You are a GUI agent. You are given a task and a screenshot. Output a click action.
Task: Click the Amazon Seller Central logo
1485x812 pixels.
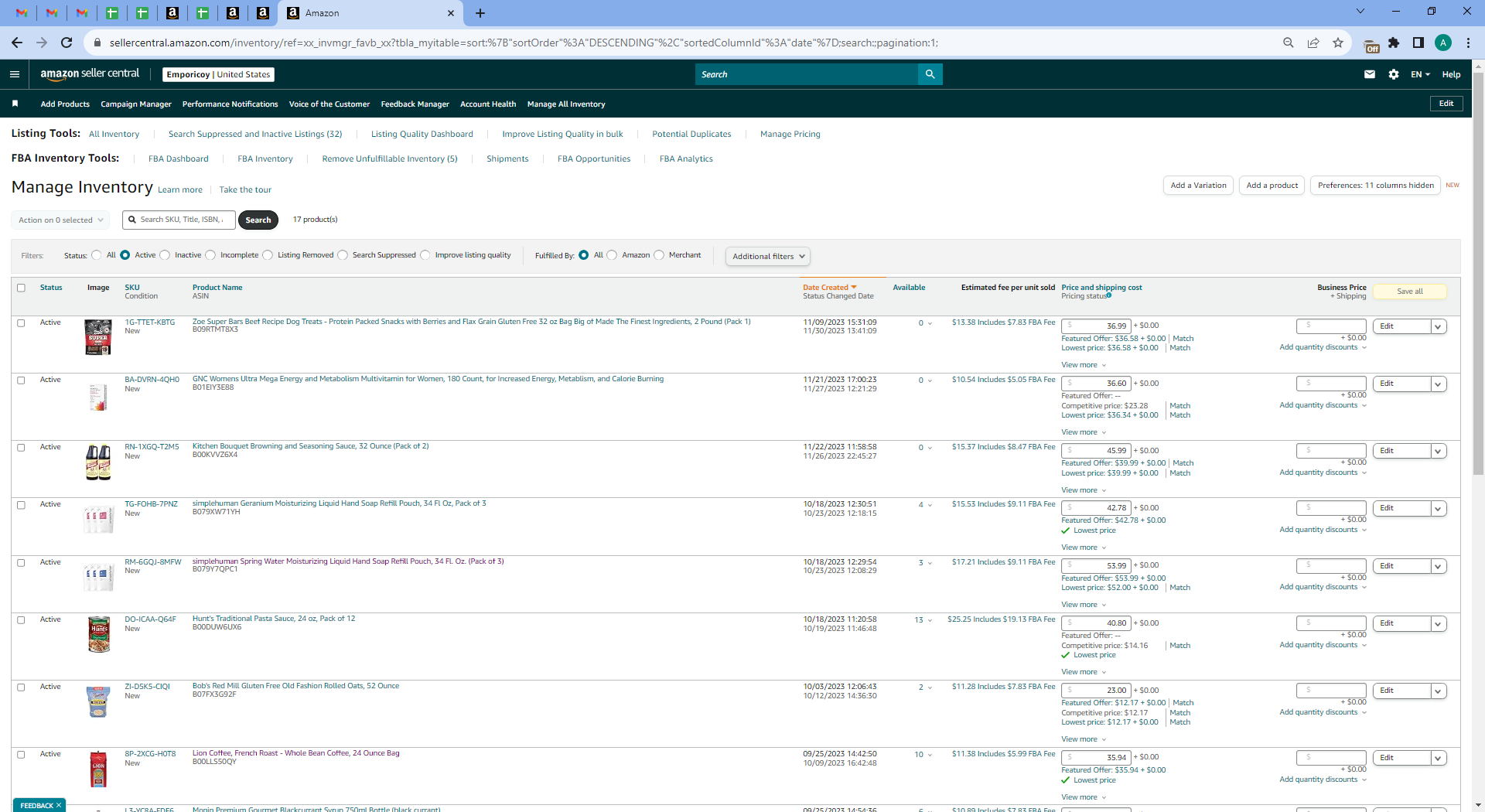tap(90, 74)
